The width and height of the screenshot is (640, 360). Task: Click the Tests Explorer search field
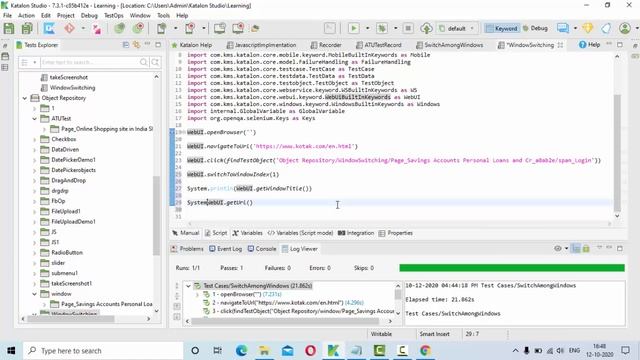(89, 62)
